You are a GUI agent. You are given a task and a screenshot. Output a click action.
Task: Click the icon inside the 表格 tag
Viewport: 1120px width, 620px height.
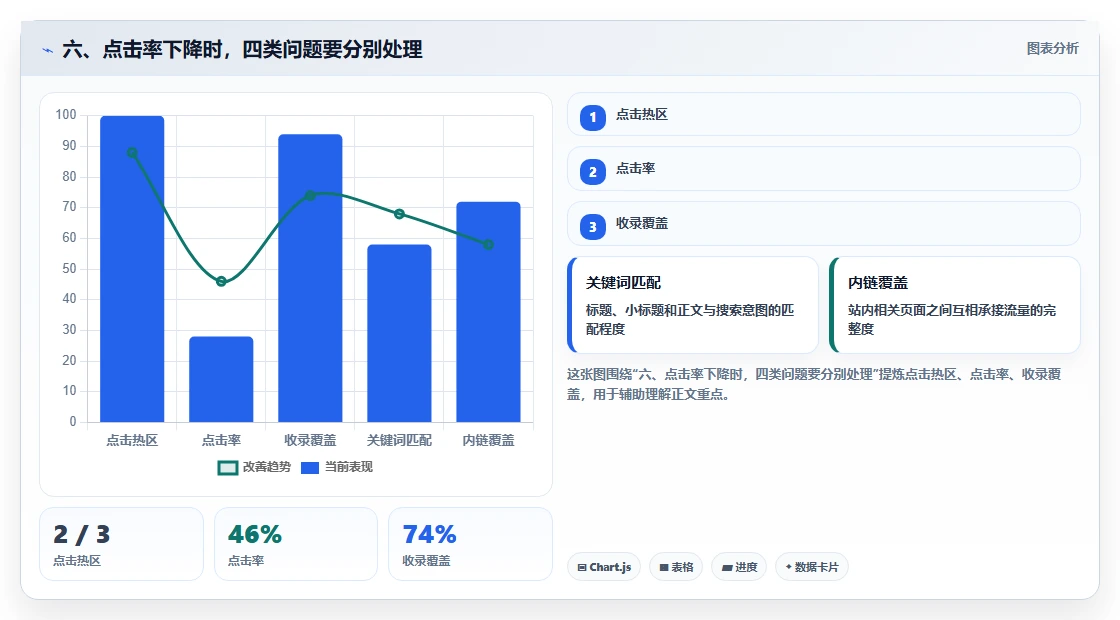pos(664,567)
